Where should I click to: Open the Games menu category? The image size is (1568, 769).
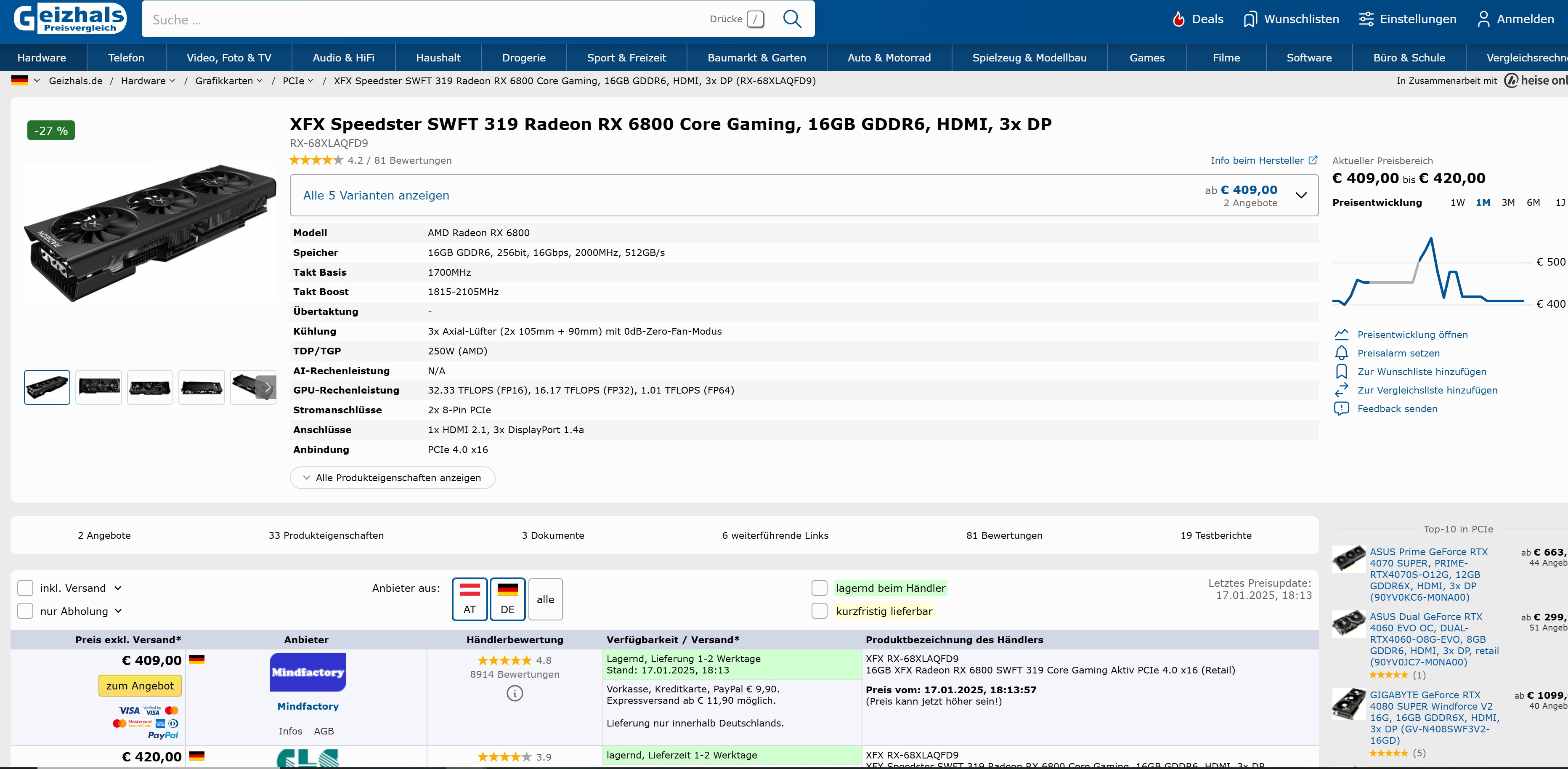pos(1146,58)
